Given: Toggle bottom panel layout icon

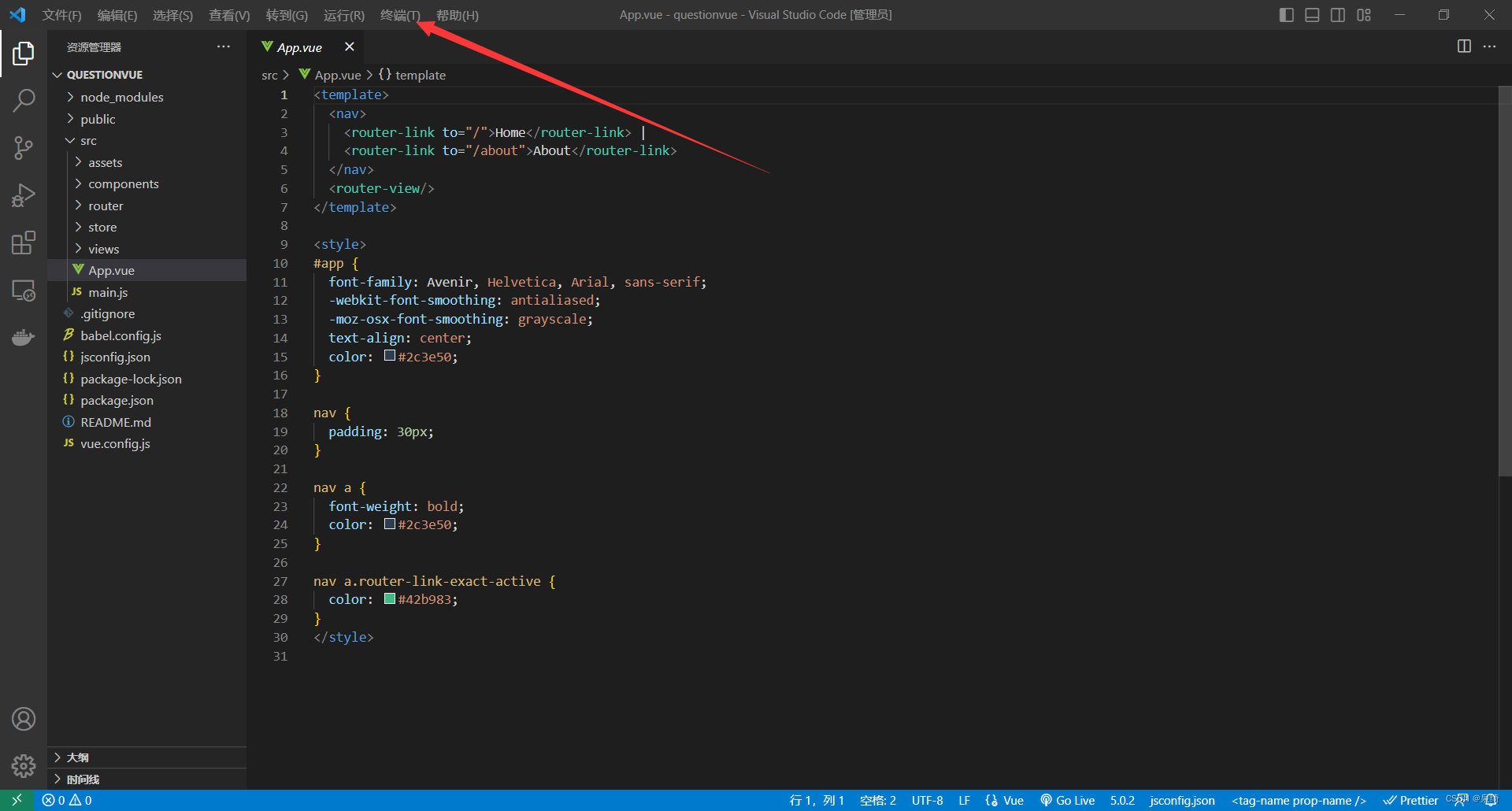Looking at the screenshot, I should [x=1312, y=15].
